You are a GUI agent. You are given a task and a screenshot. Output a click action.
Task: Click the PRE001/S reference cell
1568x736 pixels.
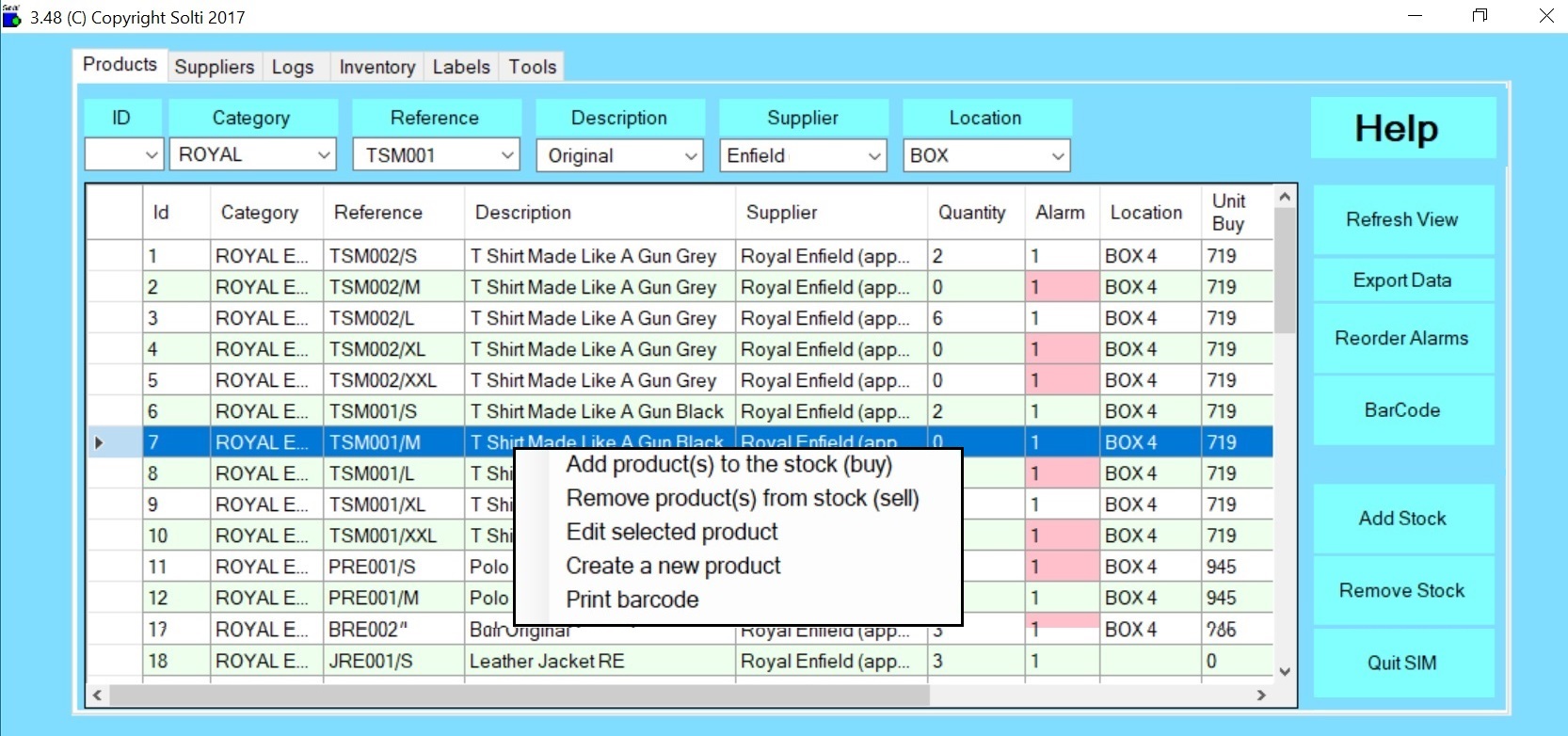coord(393,567)
